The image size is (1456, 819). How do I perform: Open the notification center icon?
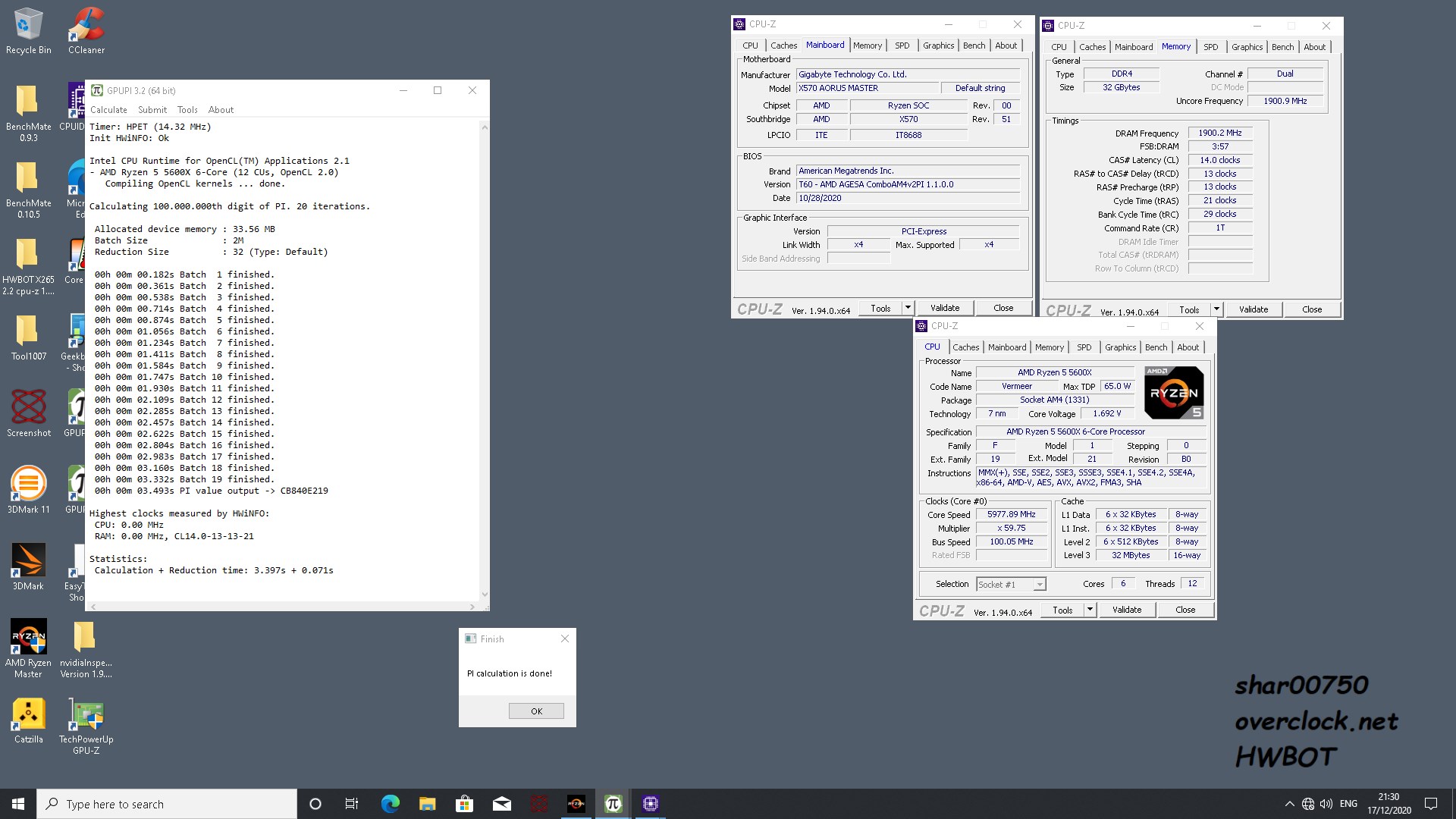(x=1431, y=804)
